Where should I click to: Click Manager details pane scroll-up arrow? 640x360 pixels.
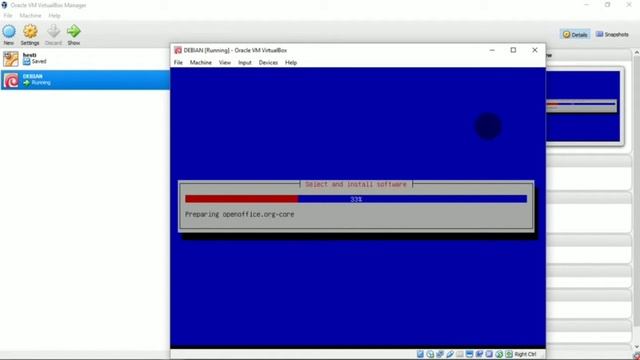[637, 53]
